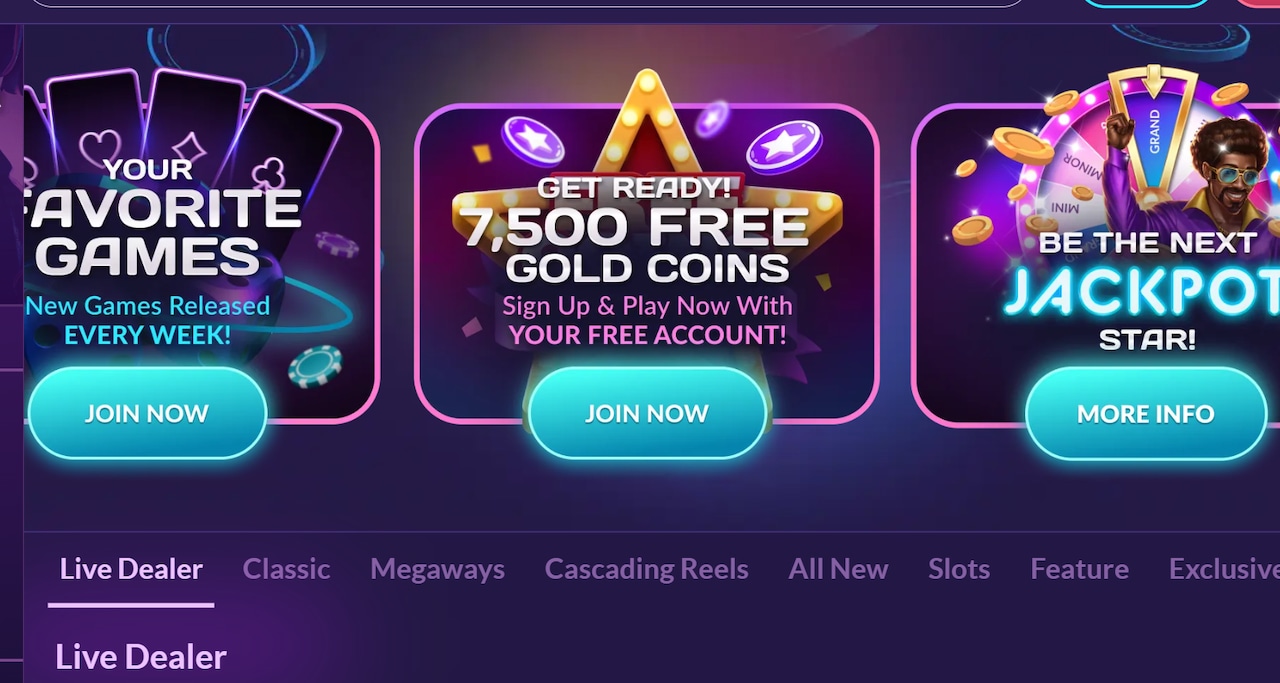Select the Feature tab
The image size is (1280, 683).
tap(1079, 569)
